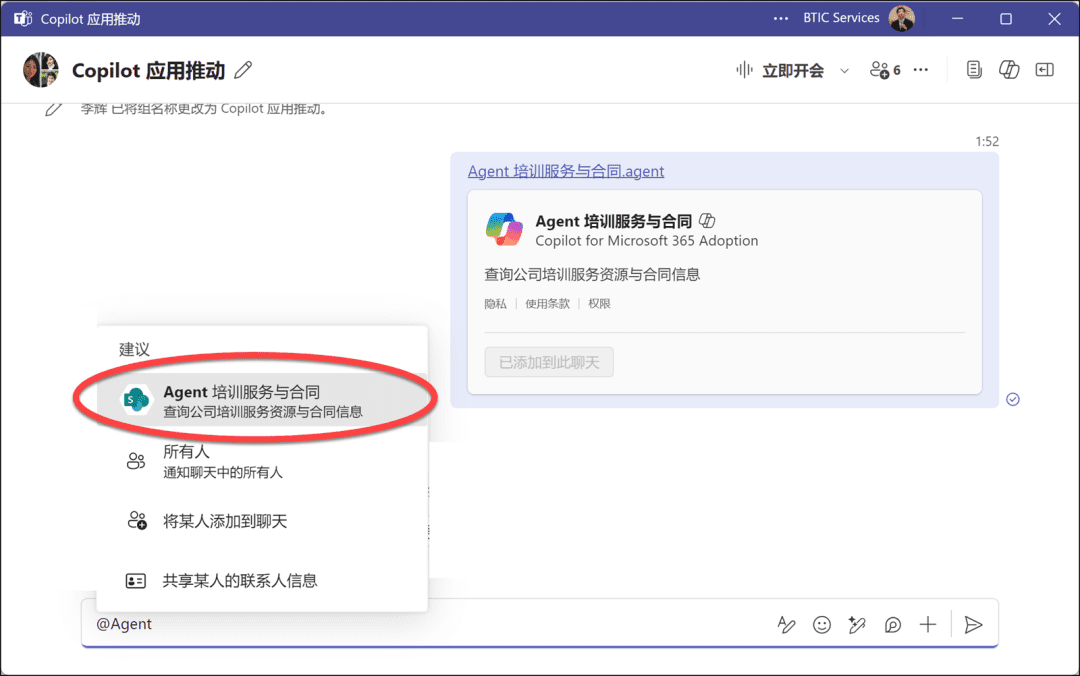Open the meeting notes icon in header
Image resolution: width=1080 pixels, height=676 pixels.
[974, 70]
